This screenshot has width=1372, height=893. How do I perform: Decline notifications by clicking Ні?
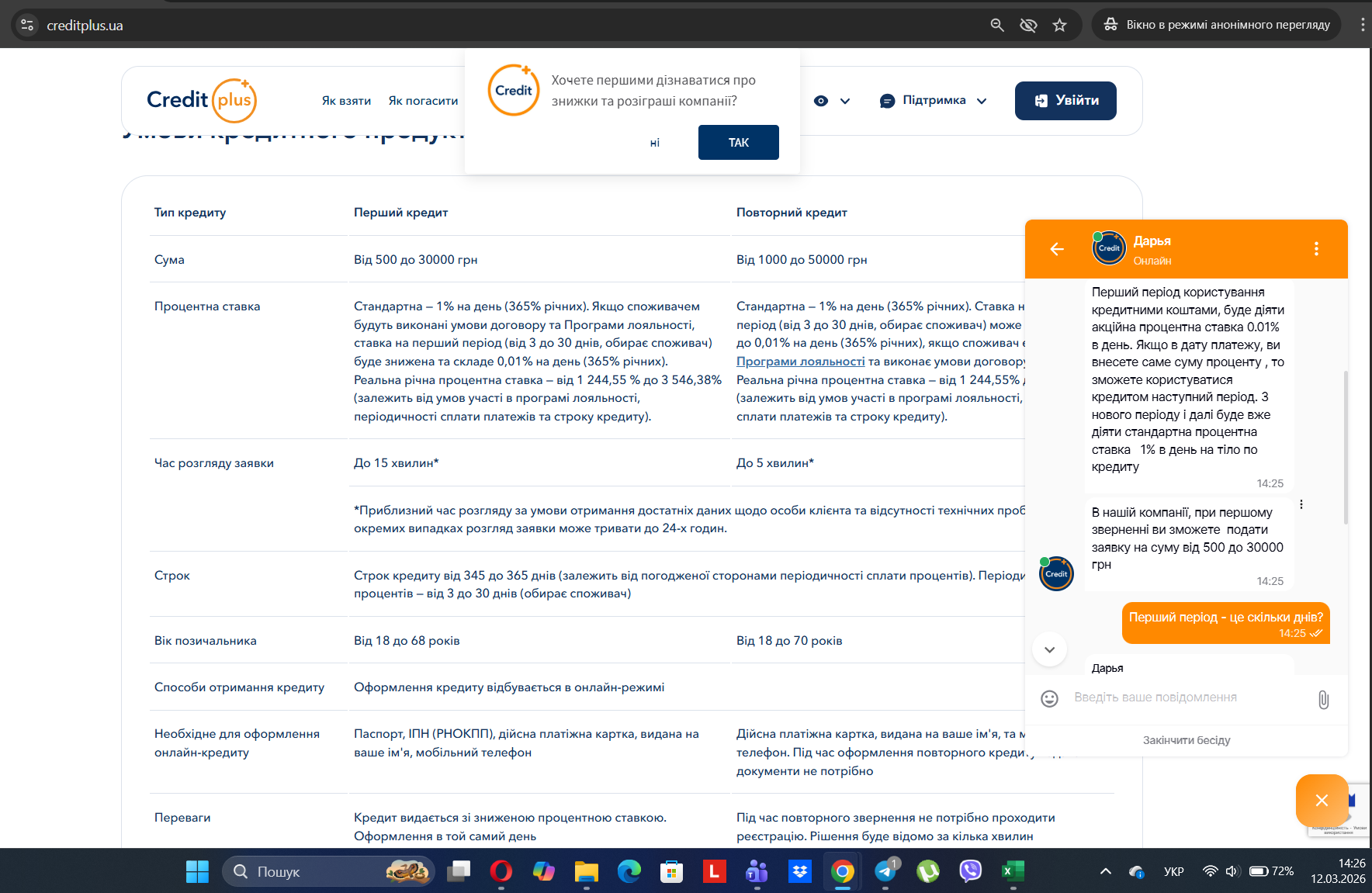pos(655,143)
